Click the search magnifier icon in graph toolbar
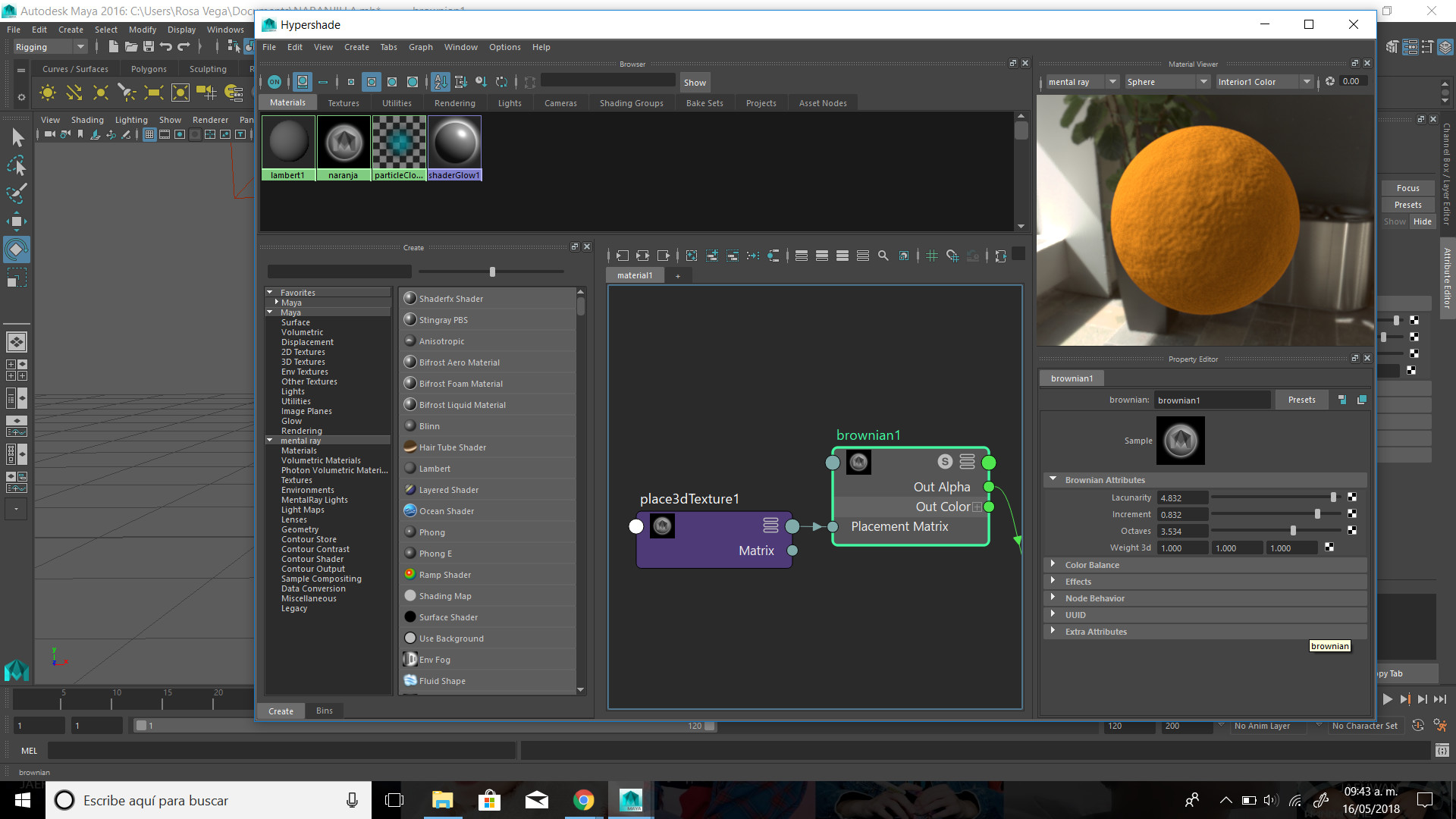This screenshot has height=819, width=1456. pyautogui.click(x=883, y=256)
